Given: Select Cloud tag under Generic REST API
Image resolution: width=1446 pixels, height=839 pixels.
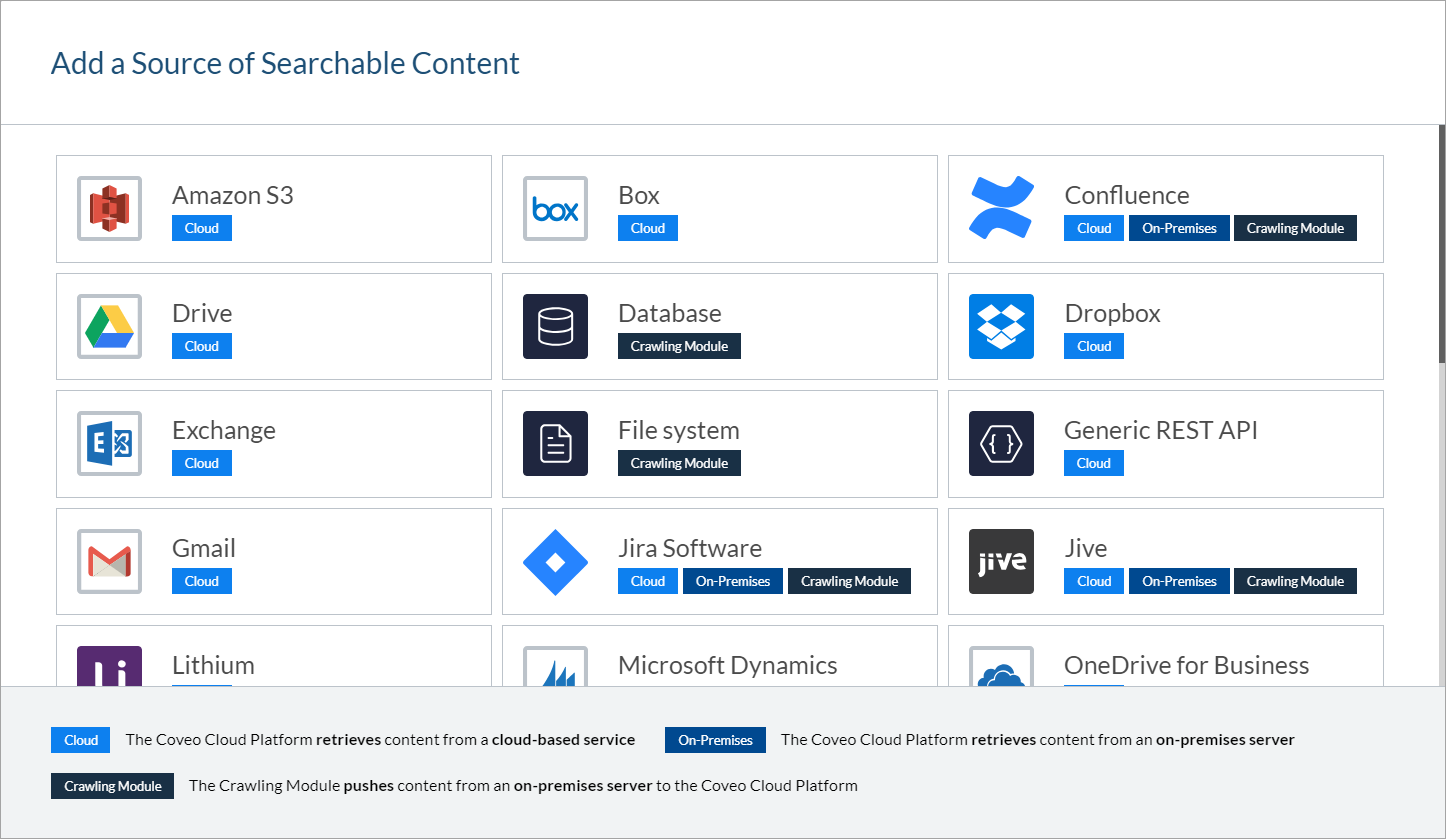Looking at the screenshot, I should point(1094,463).
